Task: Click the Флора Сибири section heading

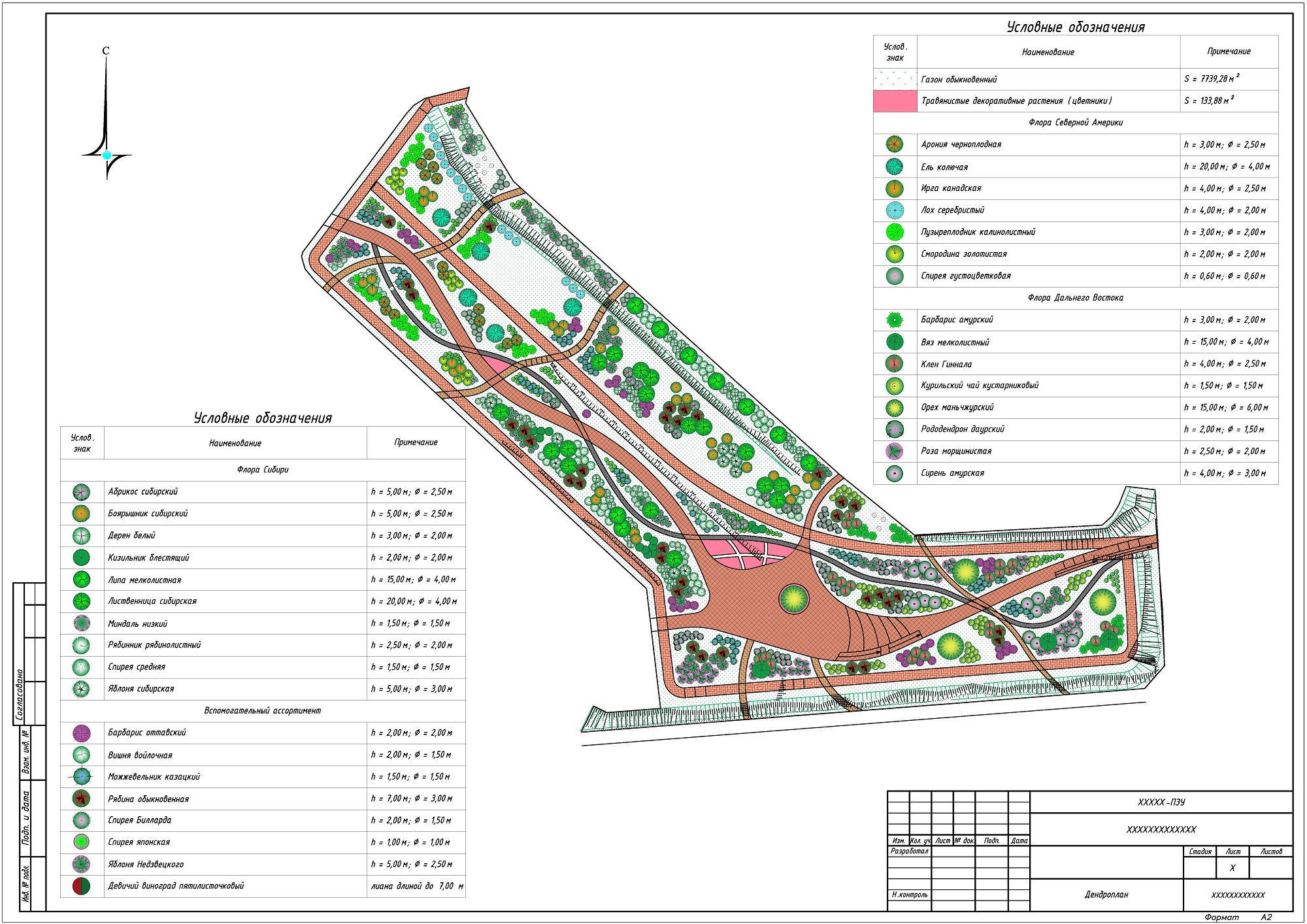Action: tap(263, 470)
